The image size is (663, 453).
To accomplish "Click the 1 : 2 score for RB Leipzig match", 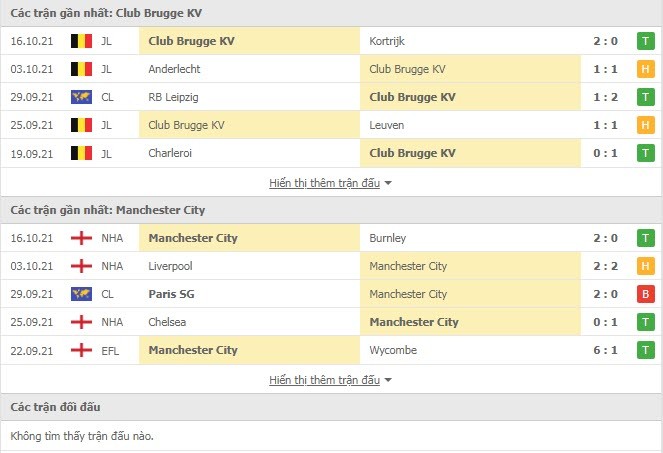I will pos(605,97).
